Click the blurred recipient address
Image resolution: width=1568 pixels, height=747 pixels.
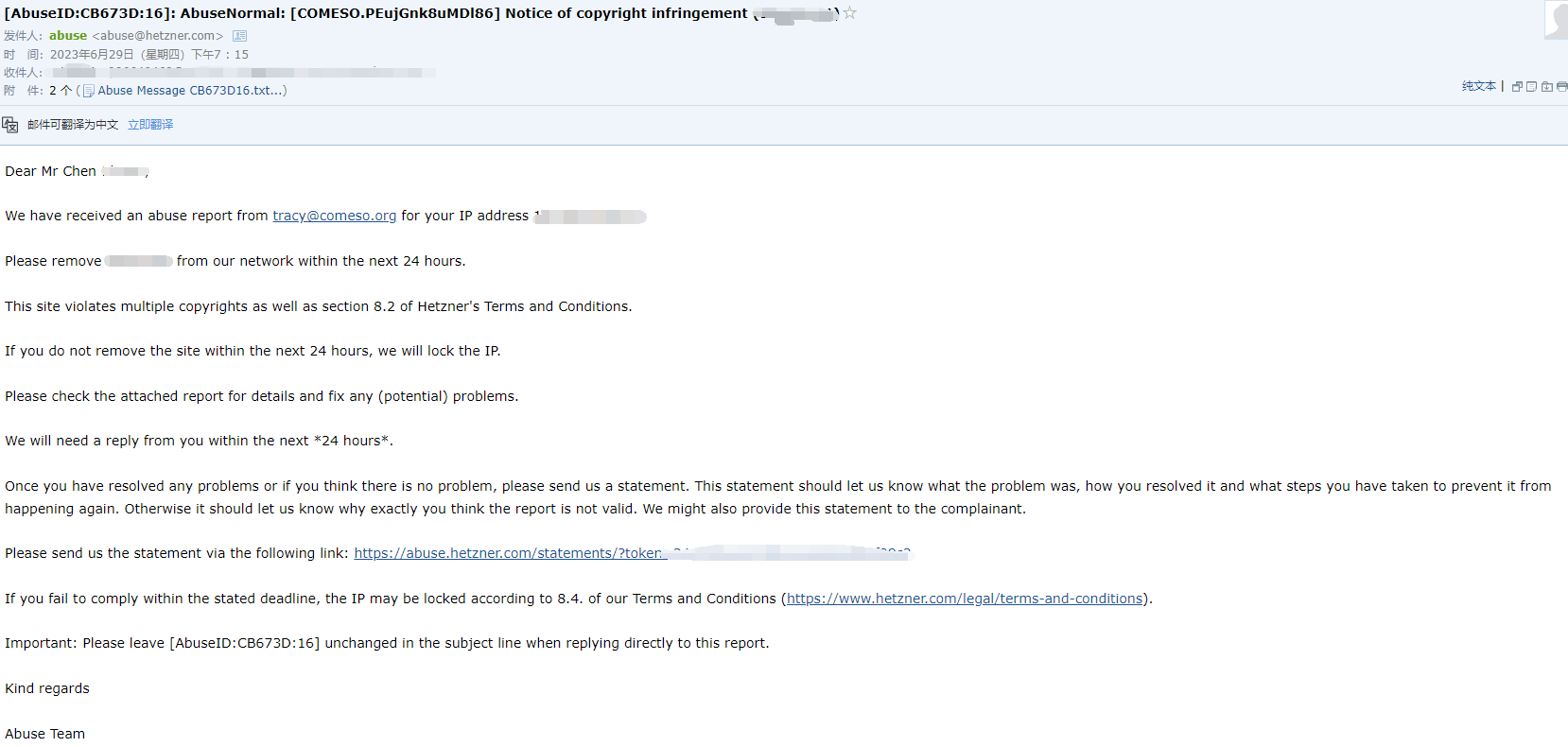click(236, 73)
